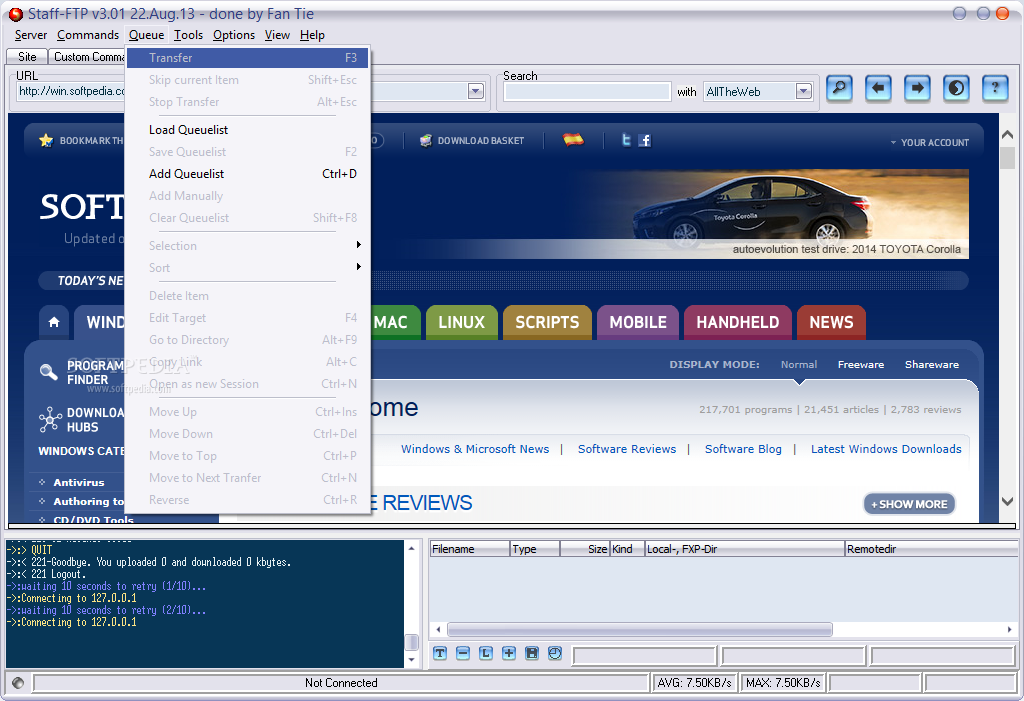Click the Spanish flag language icon
Screen dimensions: 1024x701
click(x=573, y=139)
